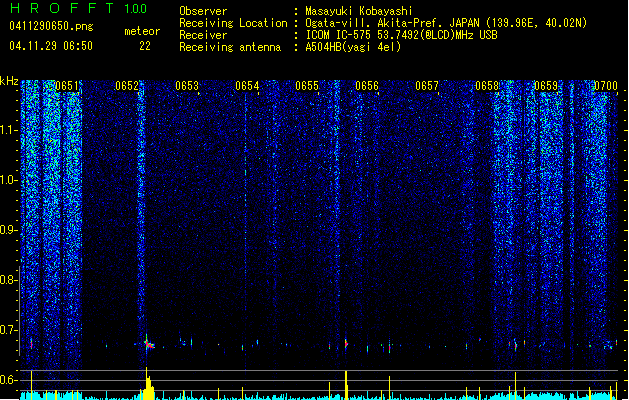Click the 0.6 frequency axis label
629x400 pixels.
coord(9,380)
